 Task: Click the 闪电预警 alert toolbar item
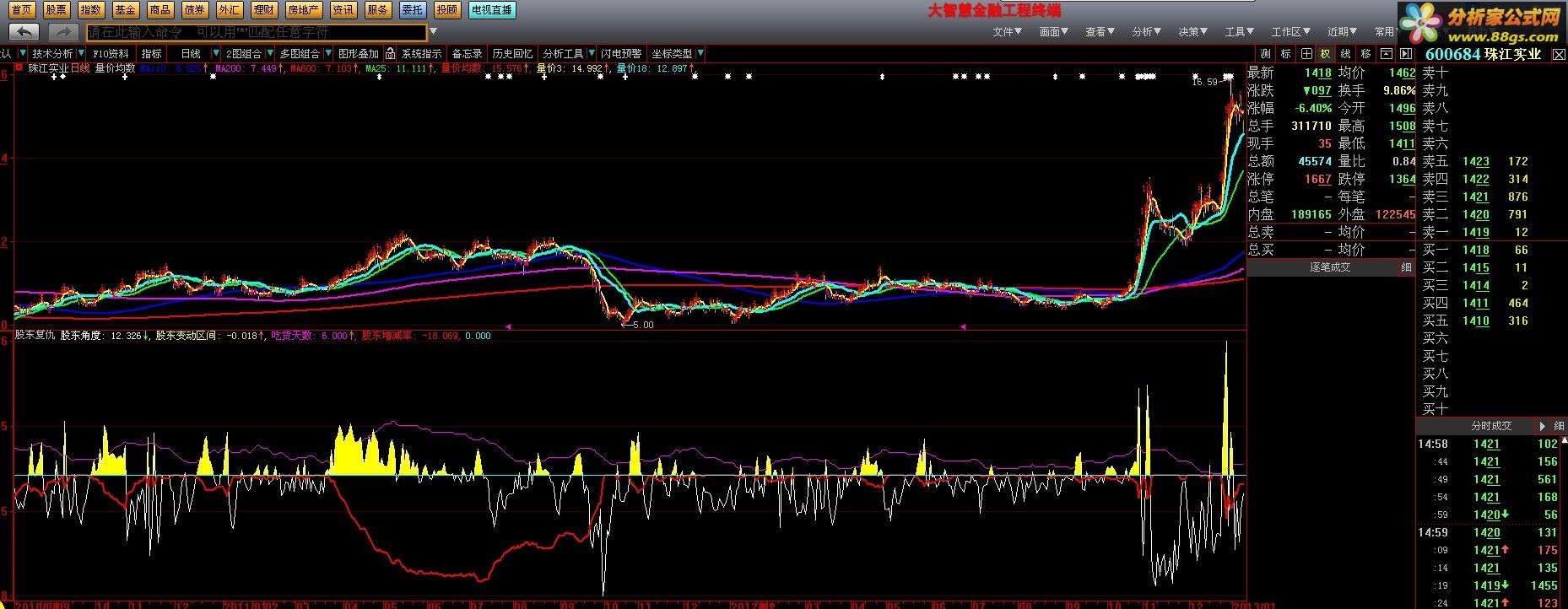pyautogui.click(x=621, y=54)
